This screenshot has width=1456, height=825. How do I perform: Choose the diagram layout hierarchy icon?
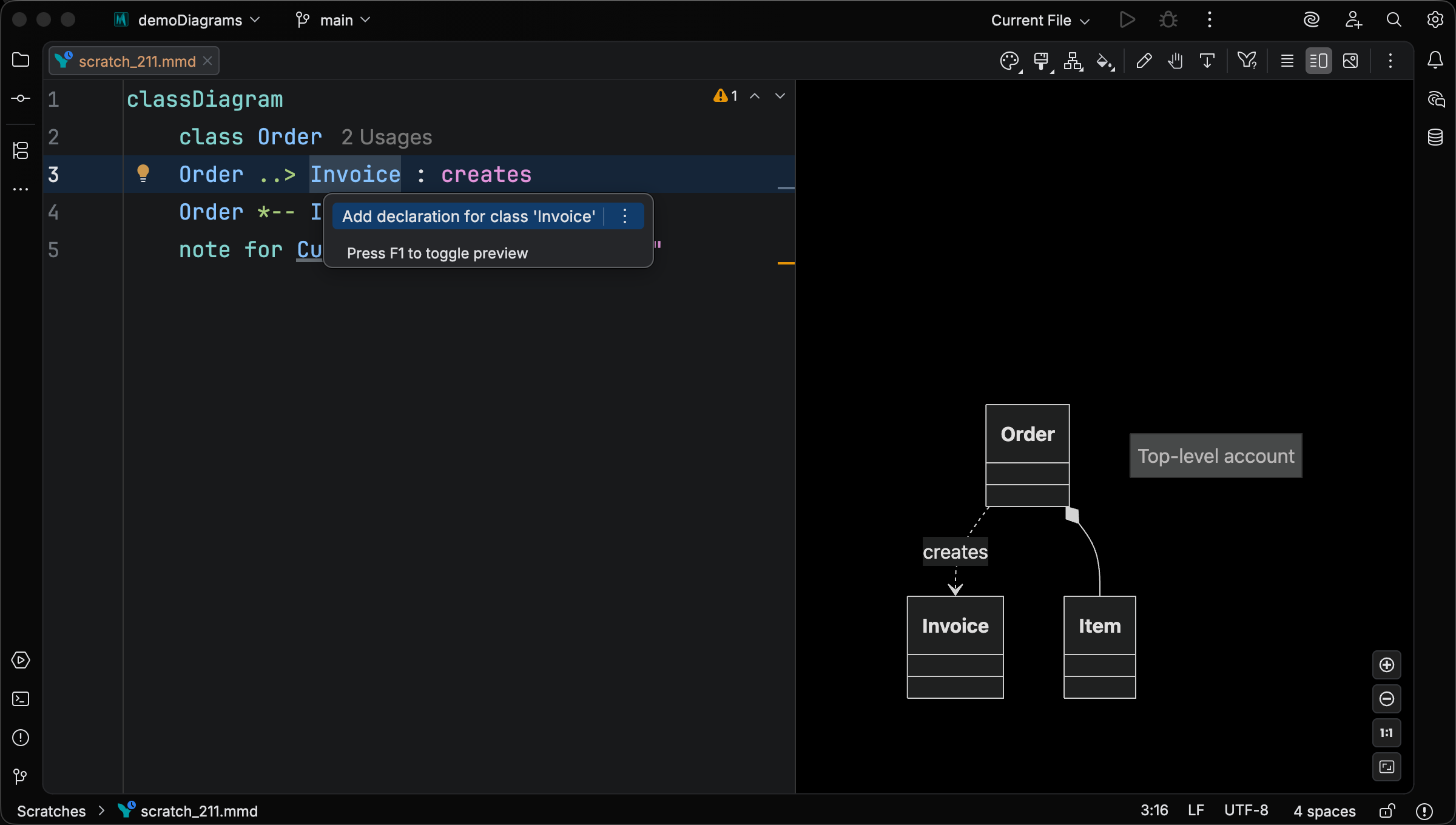(1073, 61)
